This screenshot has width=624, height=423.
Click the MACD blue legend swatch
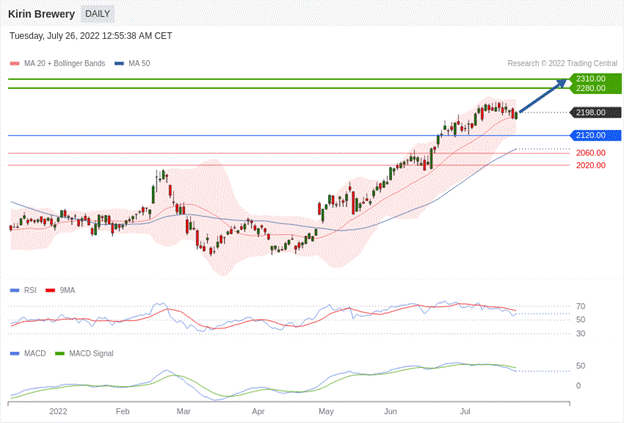(x=15, y=353)
